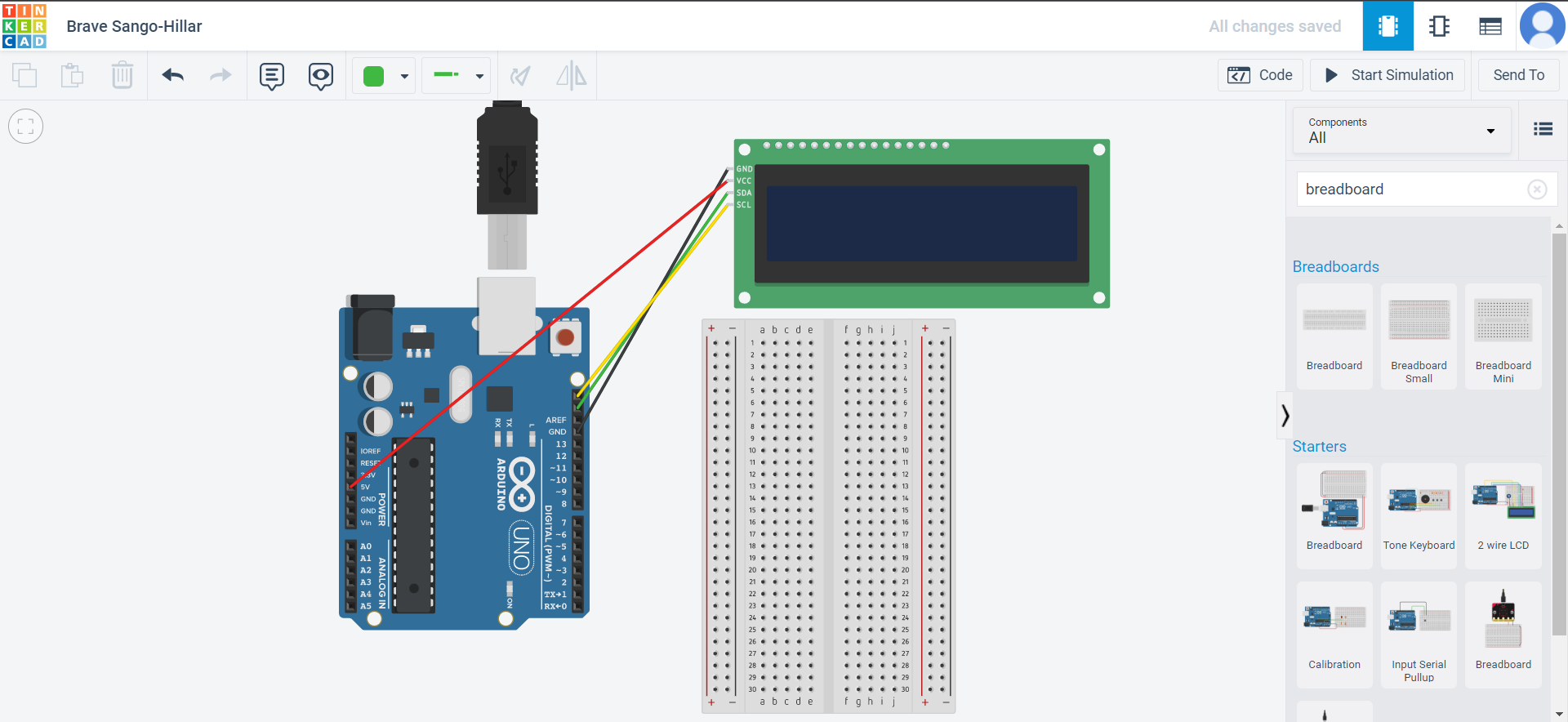The width and height of the screenshot is (1568, 722).
Task: Redo the last action
Action: (220, 75)
